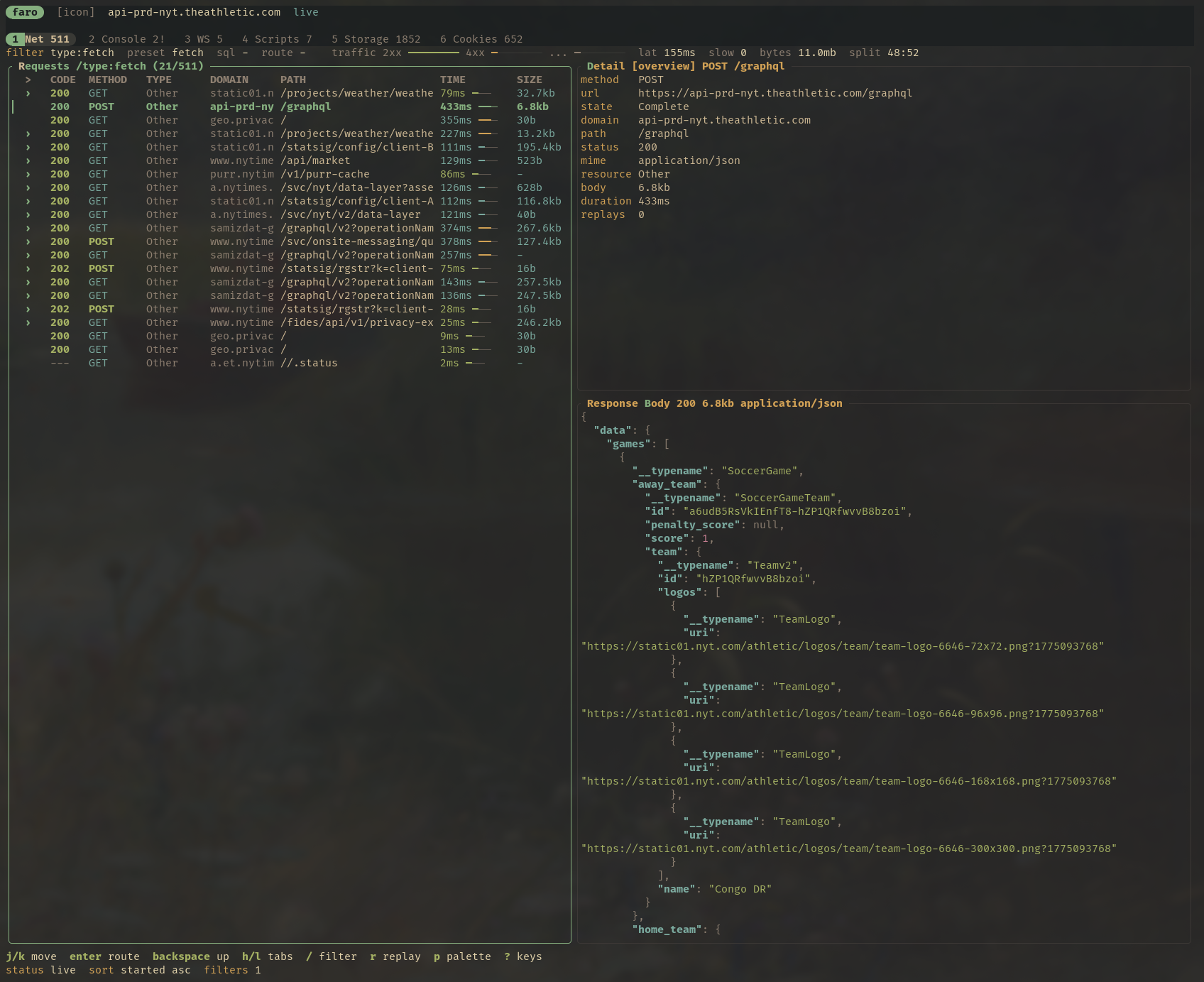Expand the 374ms graphql/v2 request chevron
1204x982 pixels.
pos(28,228)
